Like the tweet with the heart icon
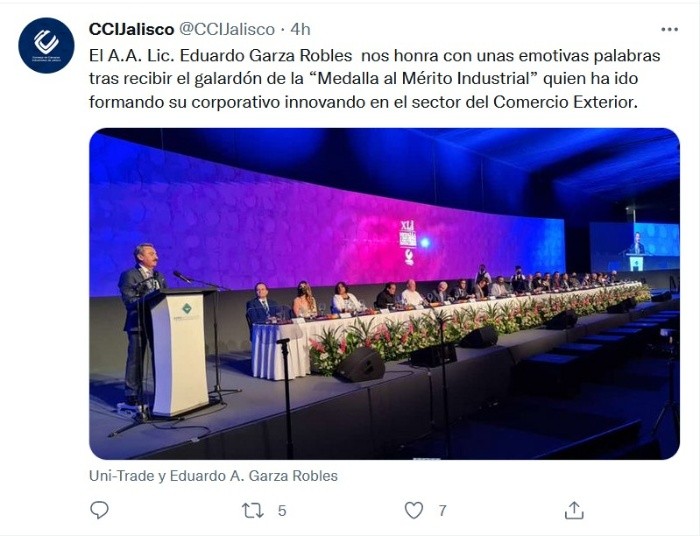The width and height of the screenshot is (700, 536). pos(414,510)
